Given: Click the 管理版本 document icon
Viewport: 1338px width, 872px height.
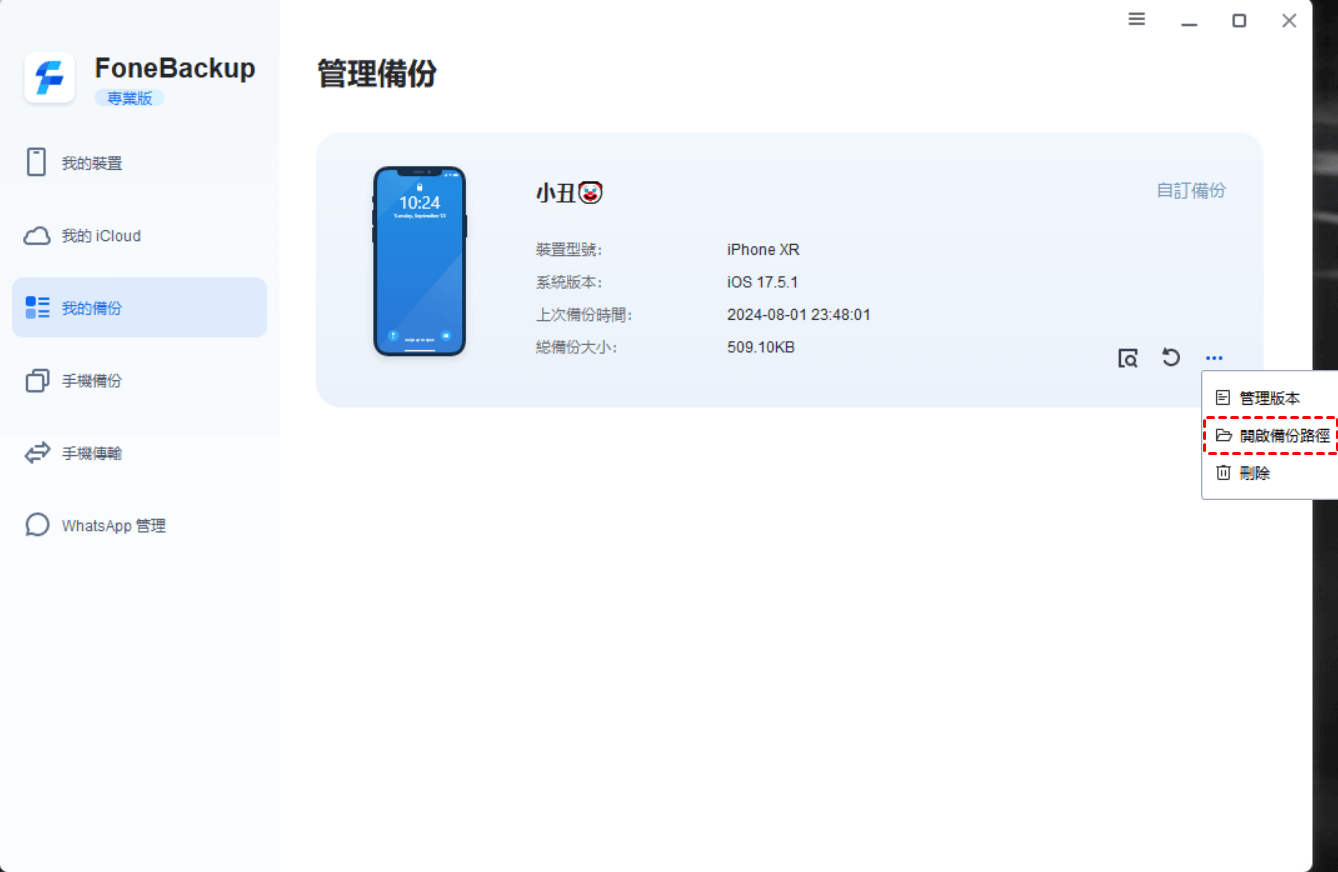Looking at the screenshot, I should pos(1223,398).
